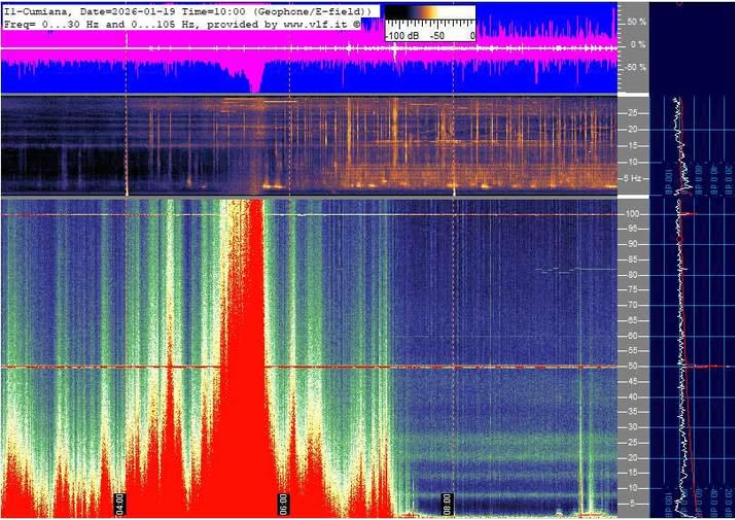Click the I1-Cumiana date title line
Image resolution: width=735 pixels, height=520 pixels.
(x=188, y=9)
